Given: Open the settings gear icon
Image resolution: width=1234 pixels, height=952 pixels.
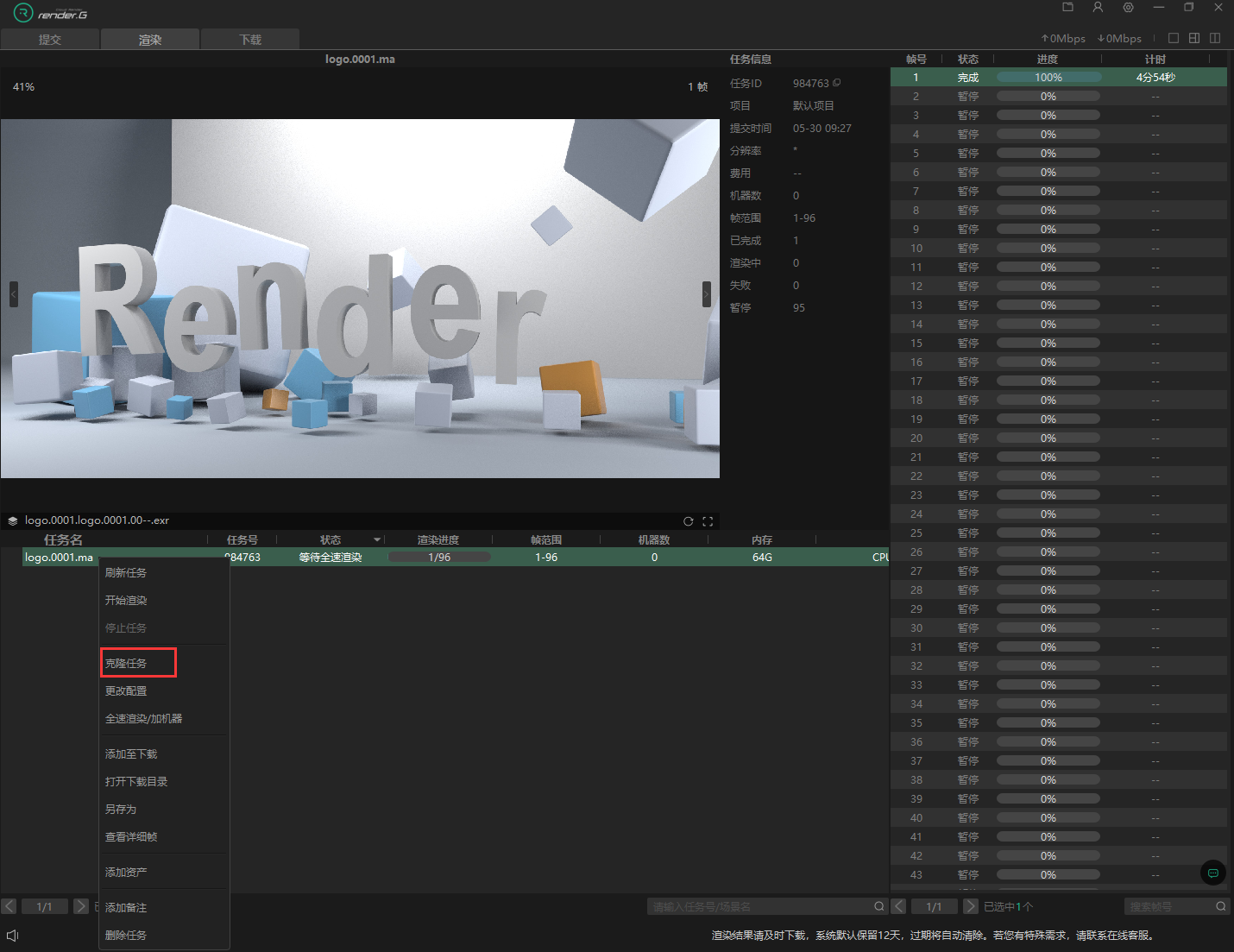Looking at the screenshot, I should click(x=1128, y=7).
